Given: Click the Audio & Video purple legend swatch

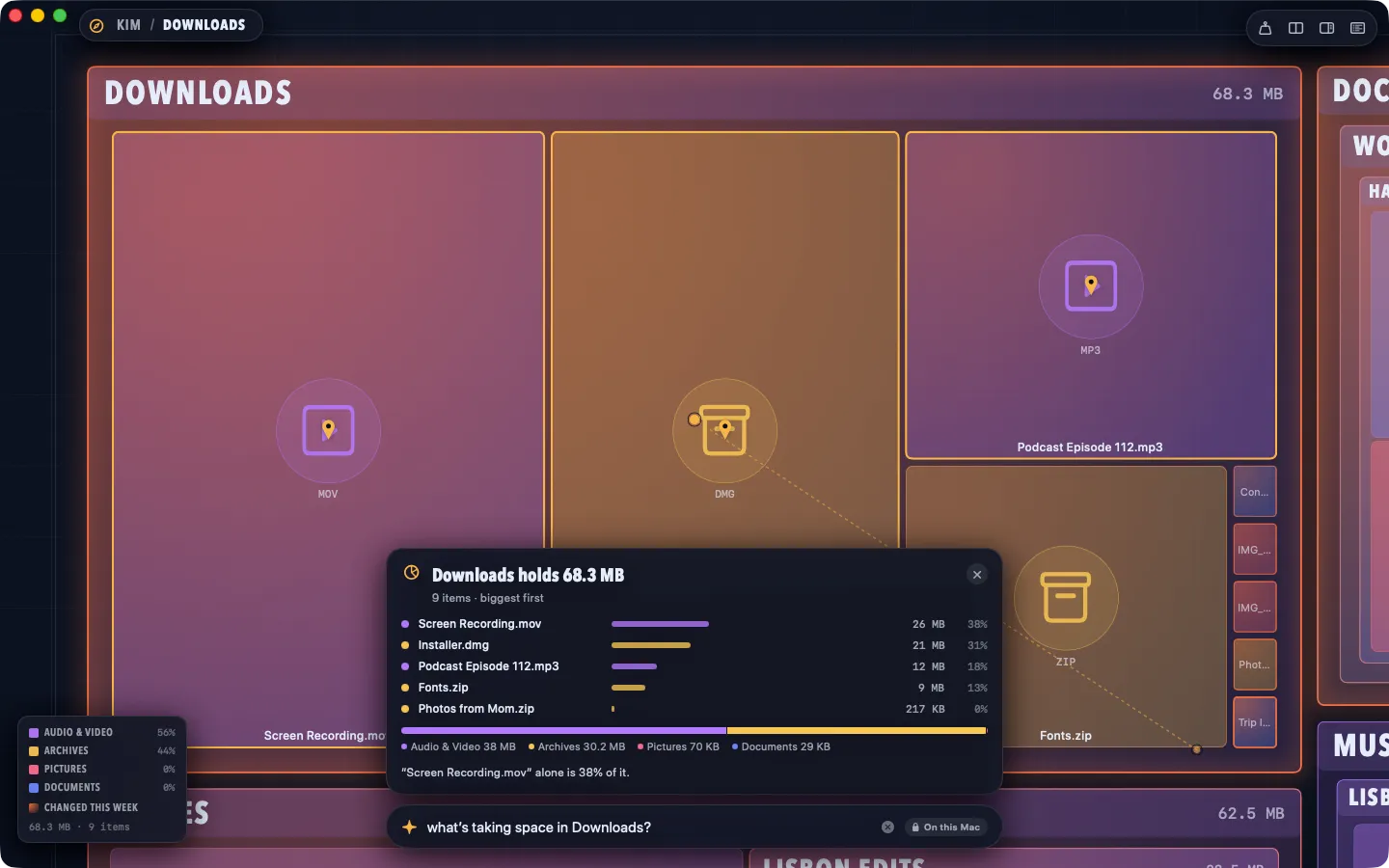Looking at the screenshot, I should (x=34, y=733).
